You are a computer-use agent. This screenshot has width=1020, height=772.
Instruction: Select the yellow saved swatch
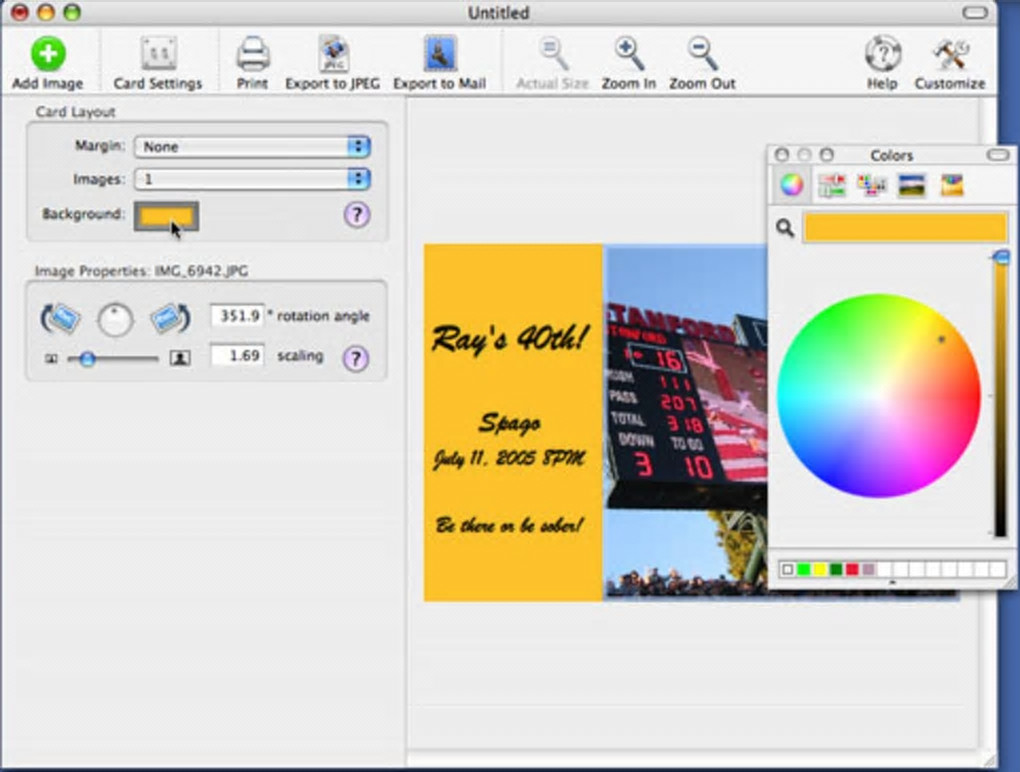click(x=820, y=570)
